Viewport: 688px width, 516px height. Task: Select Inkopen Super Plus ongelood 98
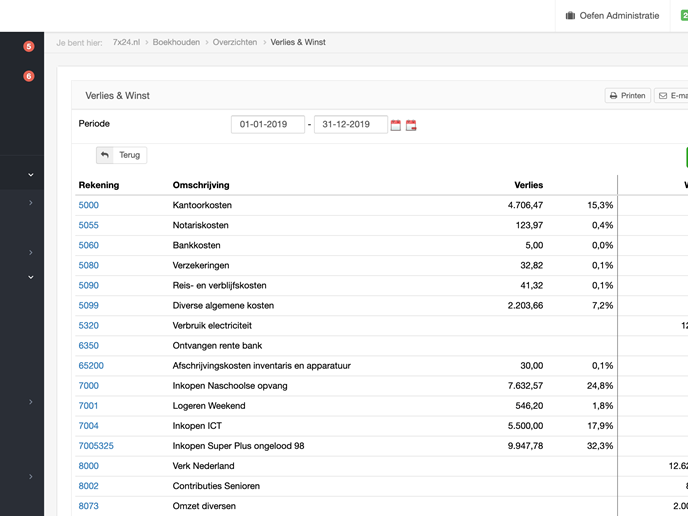(x=238, y=446)
